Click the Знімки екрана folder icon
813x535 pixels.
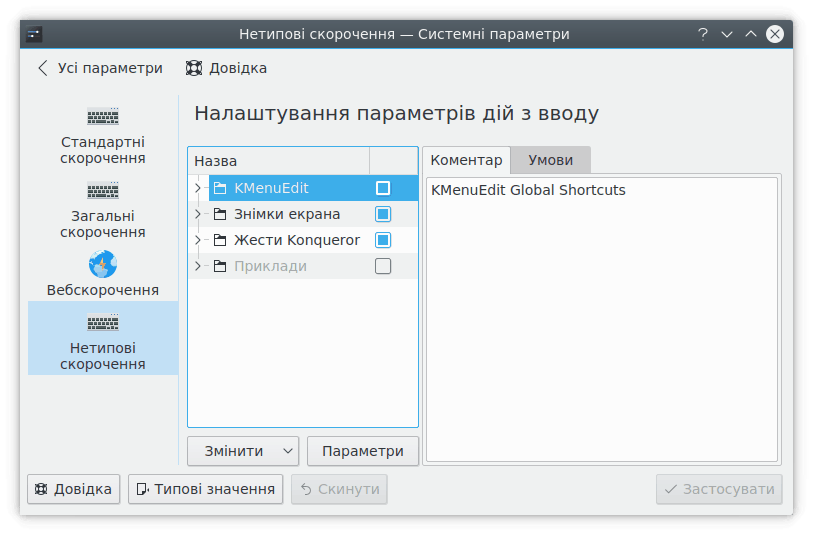click(220, 214)
